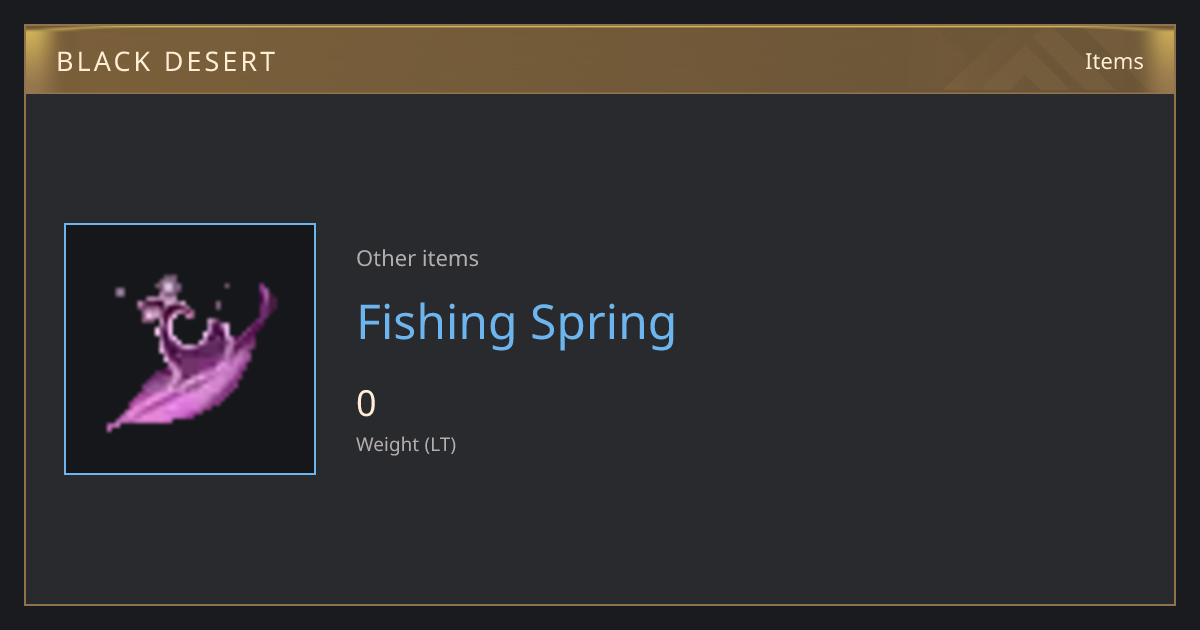Screen dimensions: 1200x630
Task: Click the word Fishing in the title
Action: coord(437,323)
